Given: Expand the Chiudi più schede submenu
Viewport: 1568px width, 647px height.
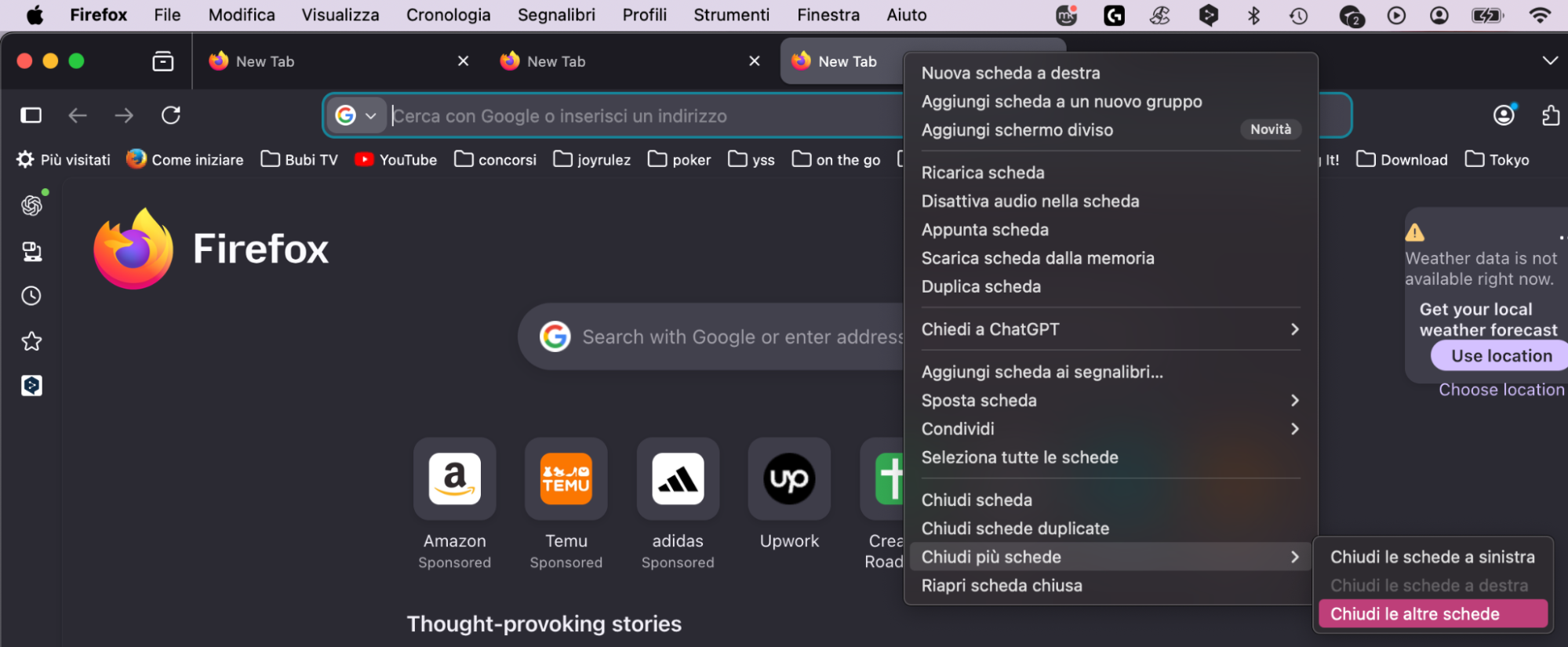Looking at the screenshot, I should point(1111,557).
